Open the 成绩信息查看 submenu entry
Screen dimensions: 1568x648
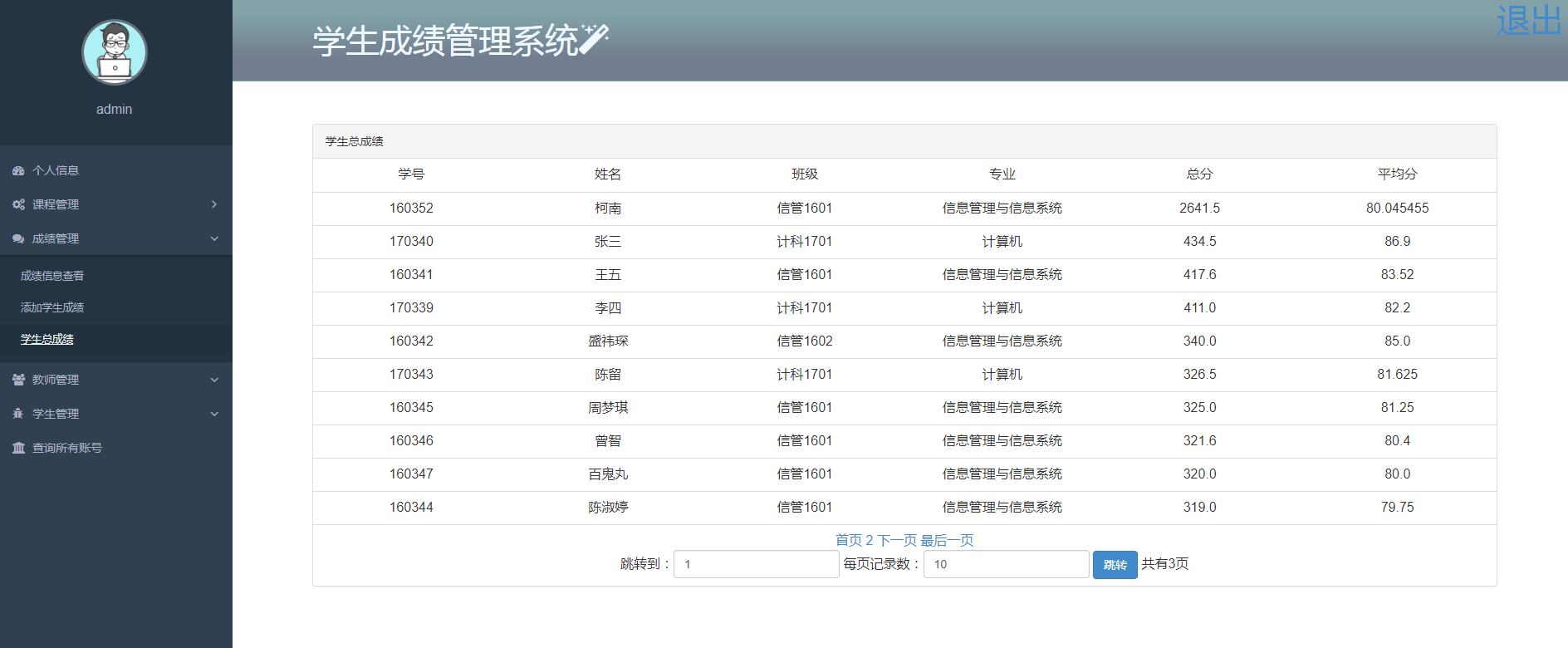52,276
